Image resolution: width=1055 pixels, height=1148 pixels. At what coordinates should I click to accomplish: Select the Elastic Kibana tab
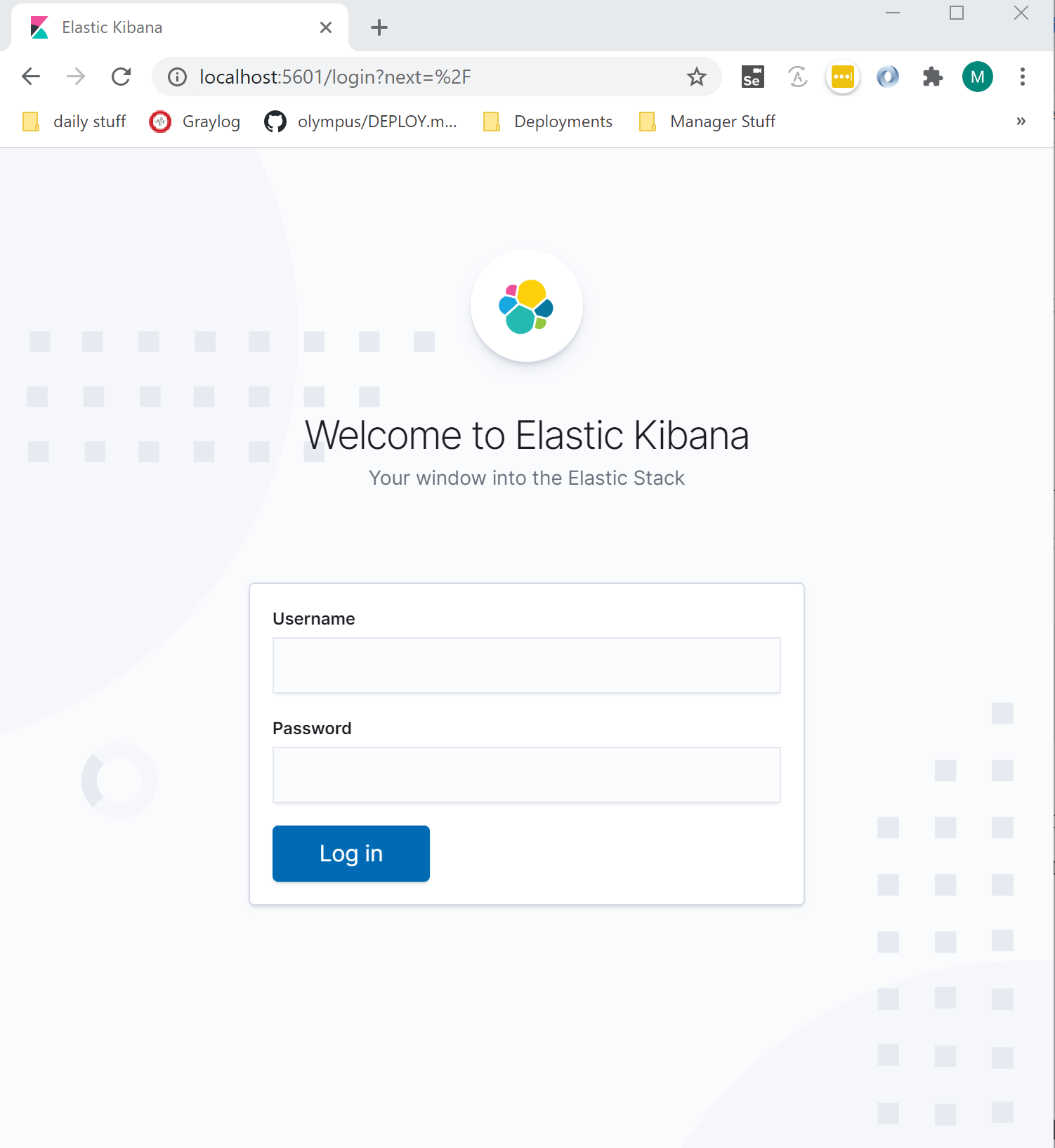(180, 27)
